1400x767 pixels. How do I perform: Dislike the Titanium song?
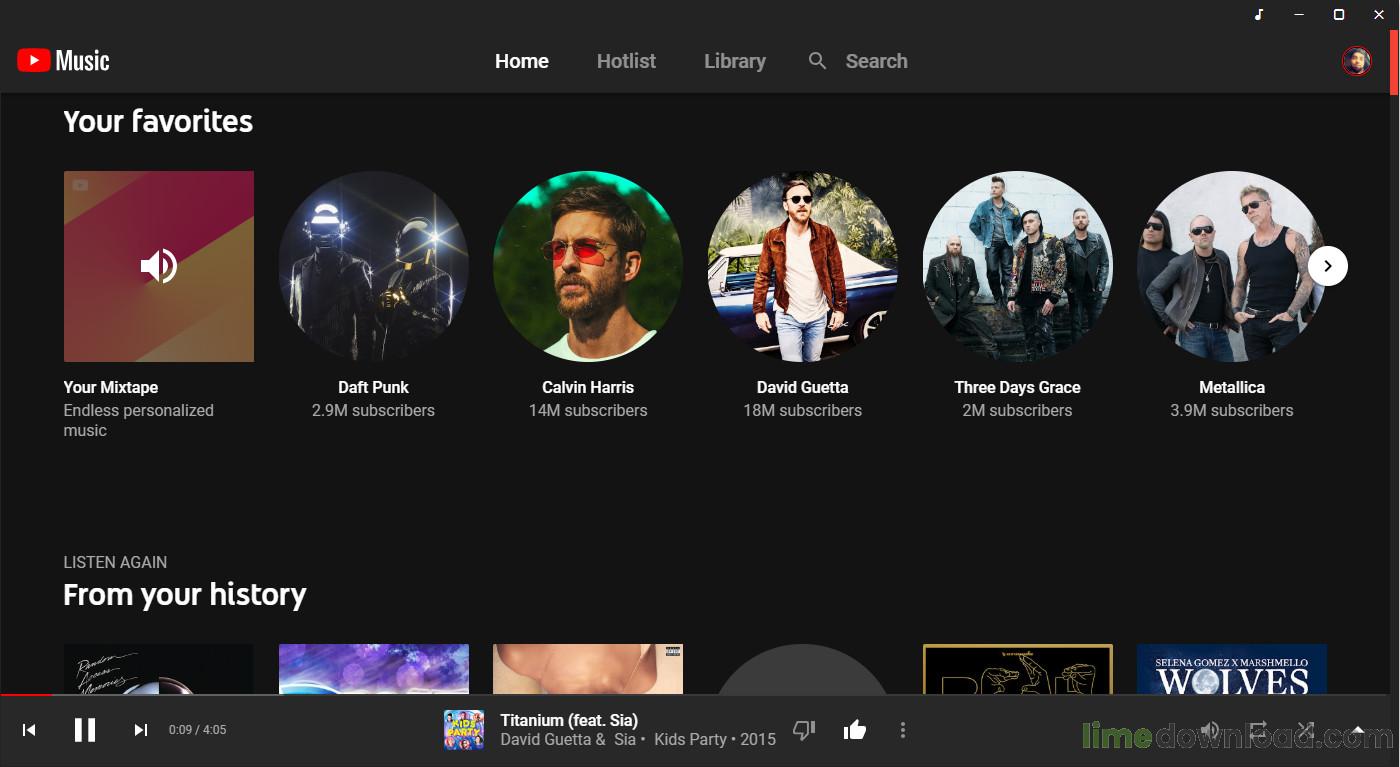pos(804,730)
